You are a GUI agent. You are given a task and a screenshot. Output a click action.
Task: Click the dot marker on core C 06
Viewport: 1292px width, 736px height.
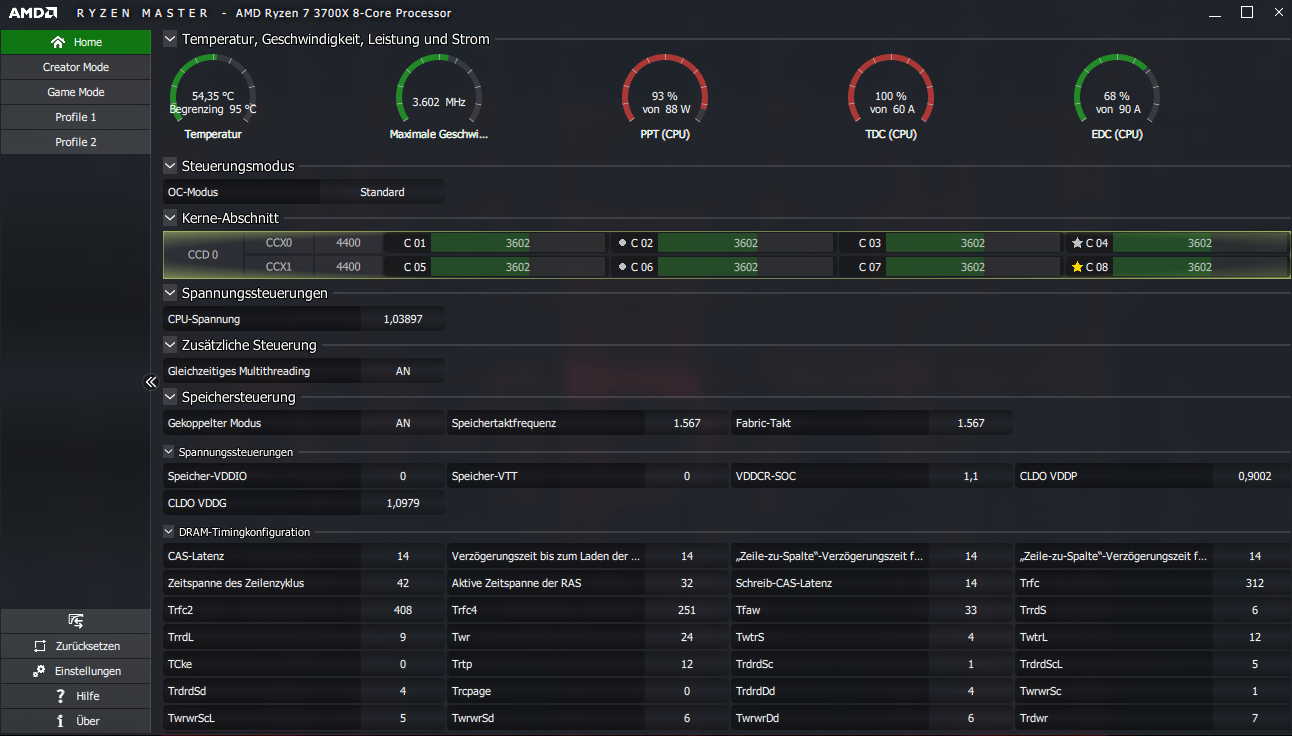(622, 267)
